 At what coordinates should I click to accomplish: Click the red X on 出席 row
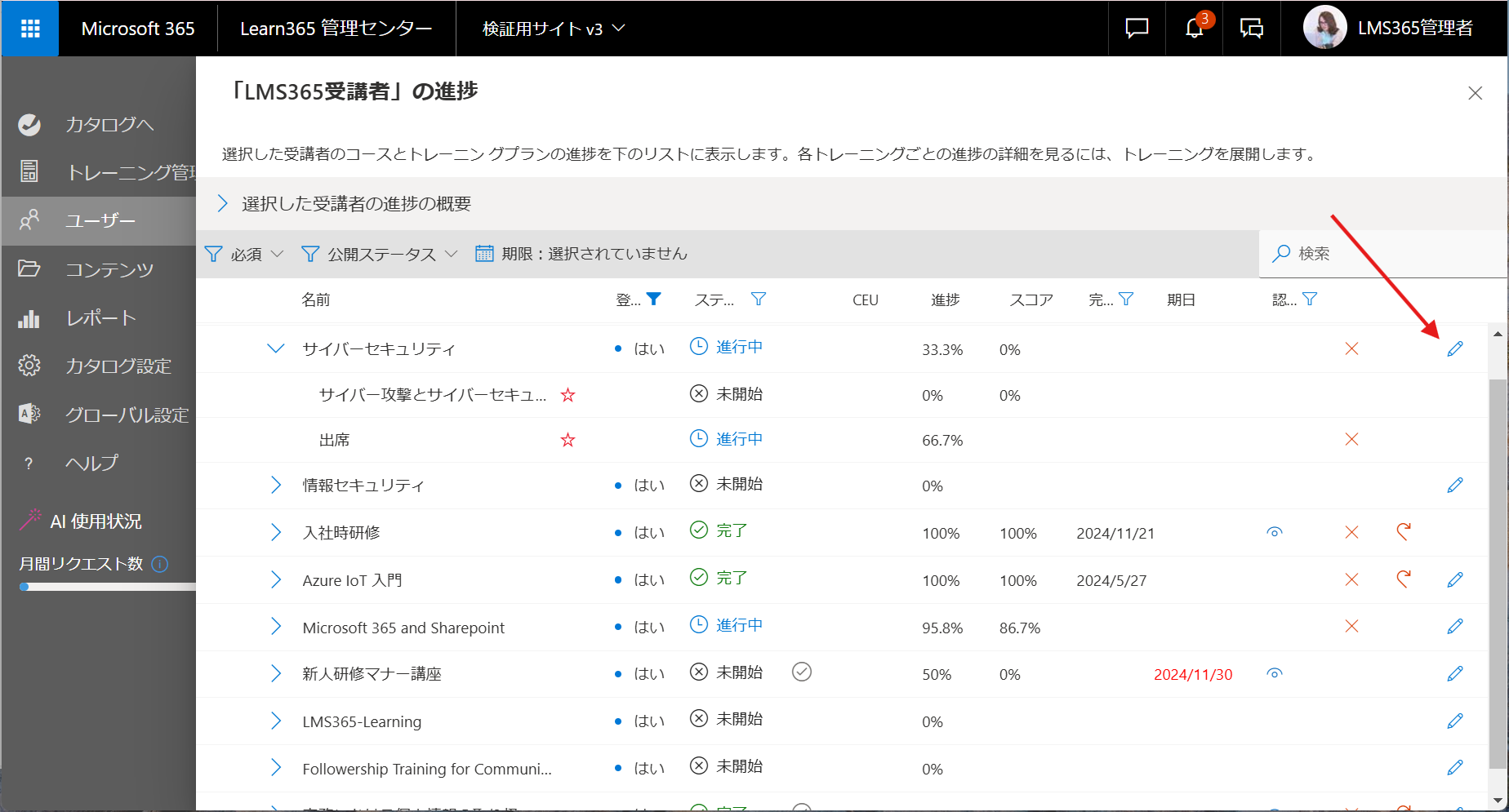pos(1351,439)
